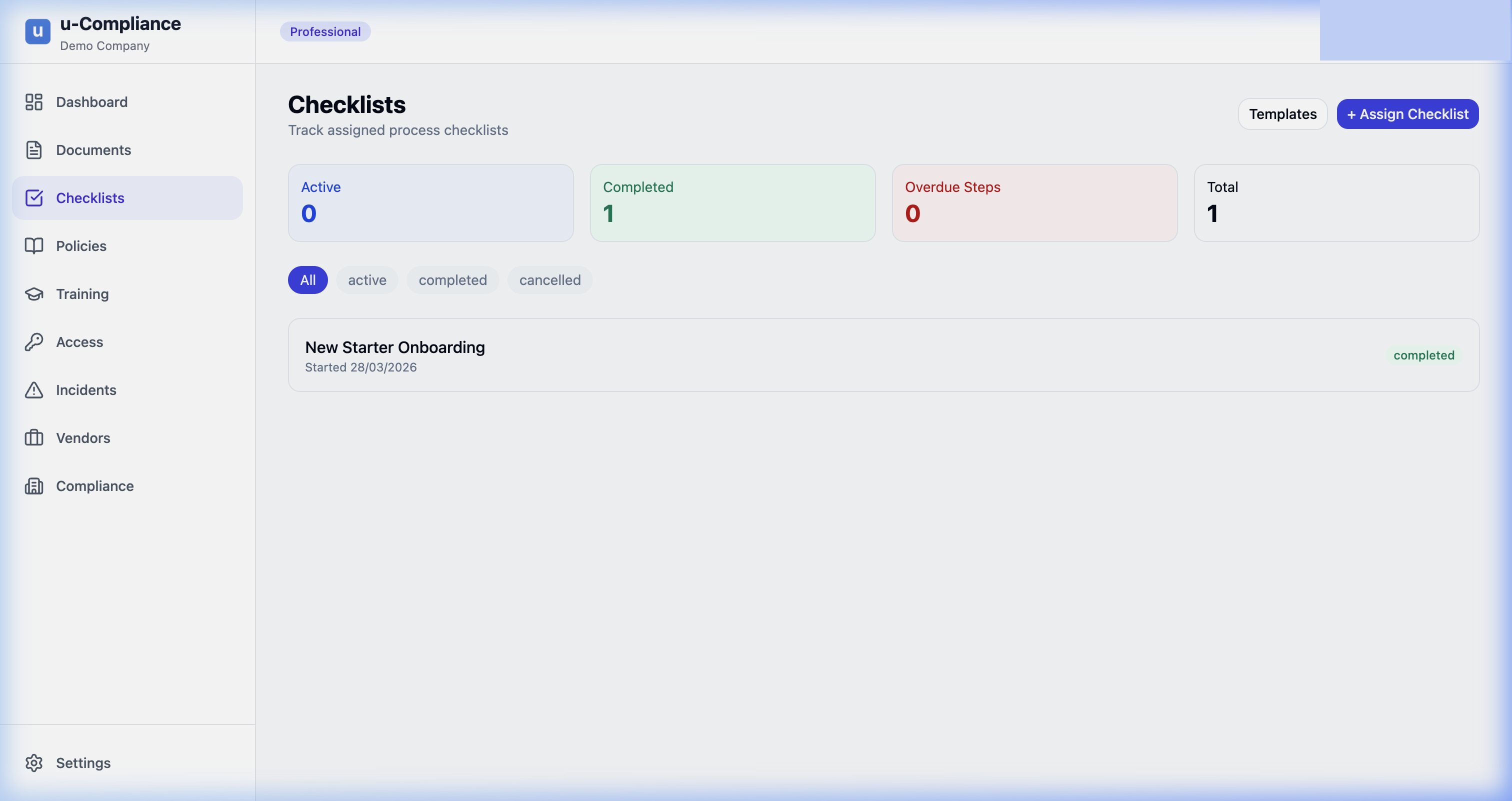This screenshot has width=1512, height=801.
Task: Select the u-Compliance company logo
Action: (37, 31)
